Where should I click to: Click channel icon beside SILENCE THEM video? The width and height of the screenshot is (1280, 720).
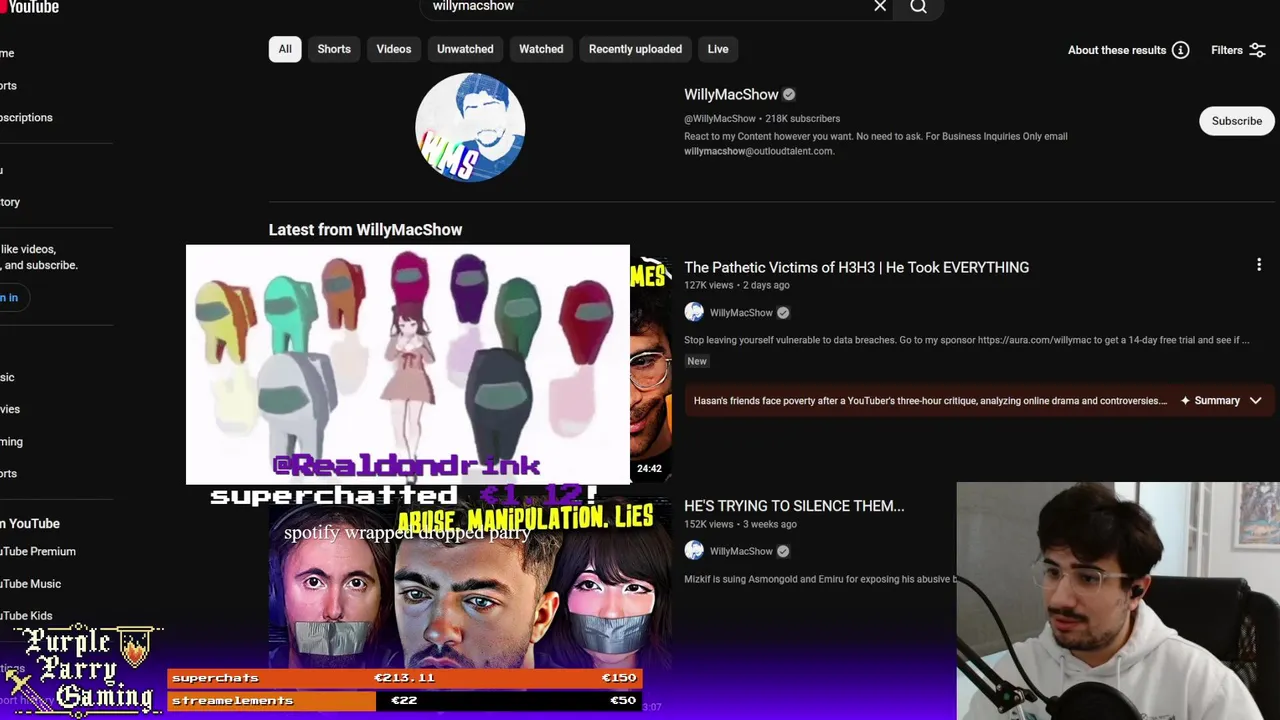click(x=694, y=550)
